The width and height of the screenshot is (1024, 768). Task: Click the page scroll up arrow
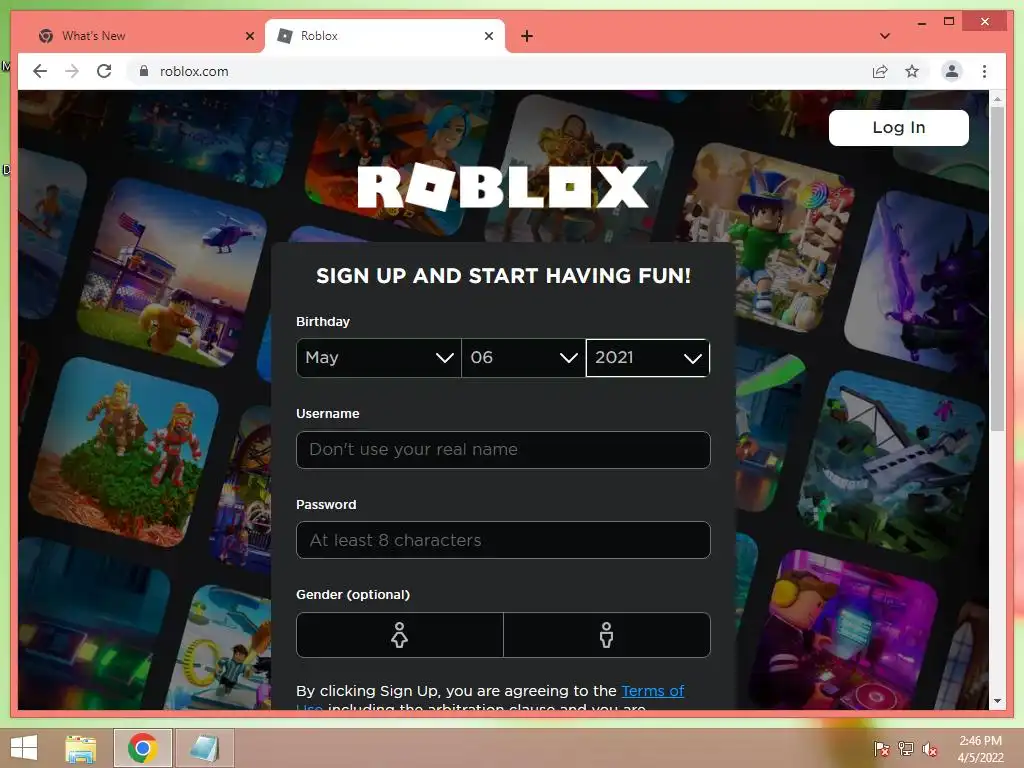coord(997,99)
